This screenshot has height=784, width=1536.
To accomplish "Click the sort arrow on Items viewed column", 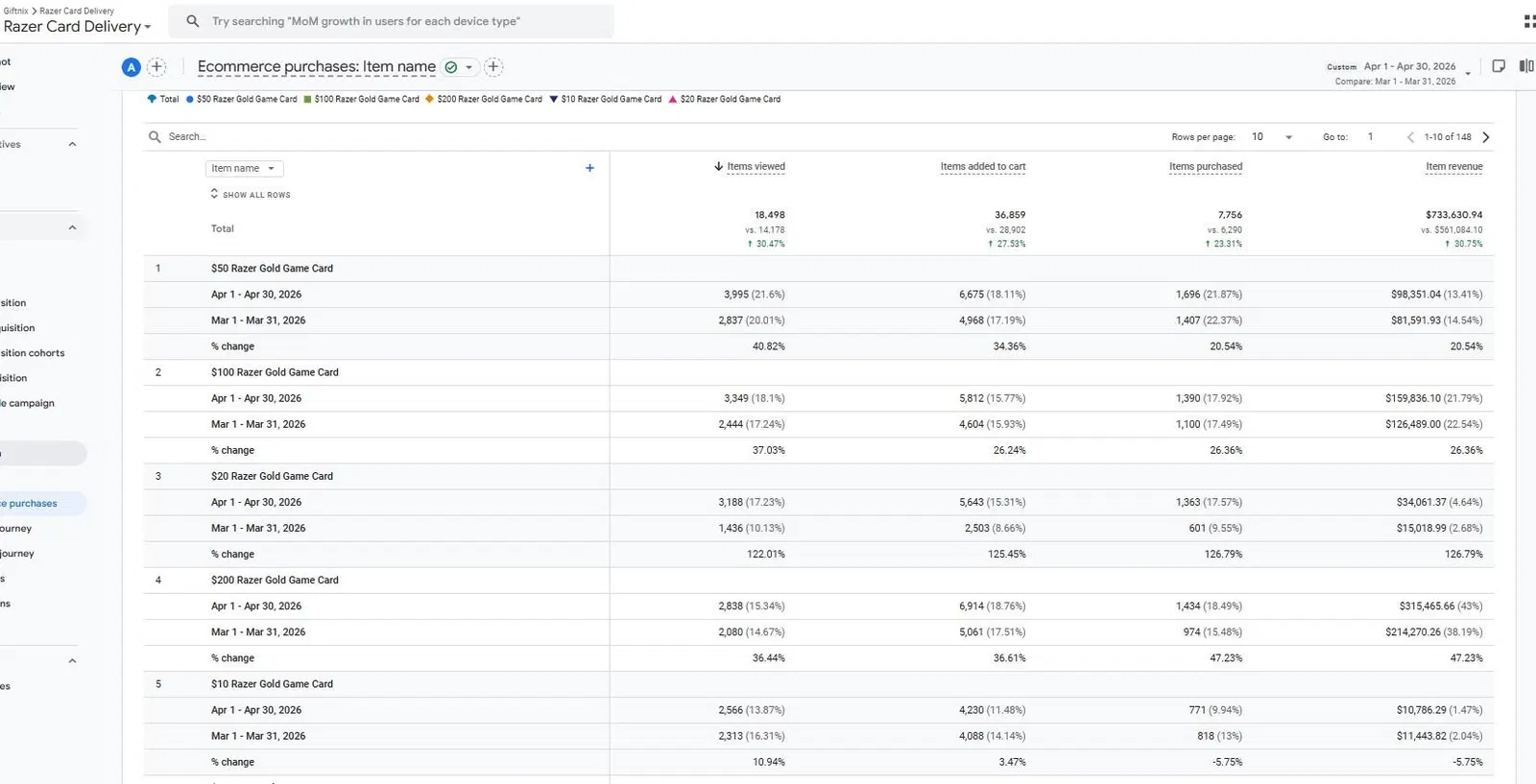I will click(x=718, y=167).
